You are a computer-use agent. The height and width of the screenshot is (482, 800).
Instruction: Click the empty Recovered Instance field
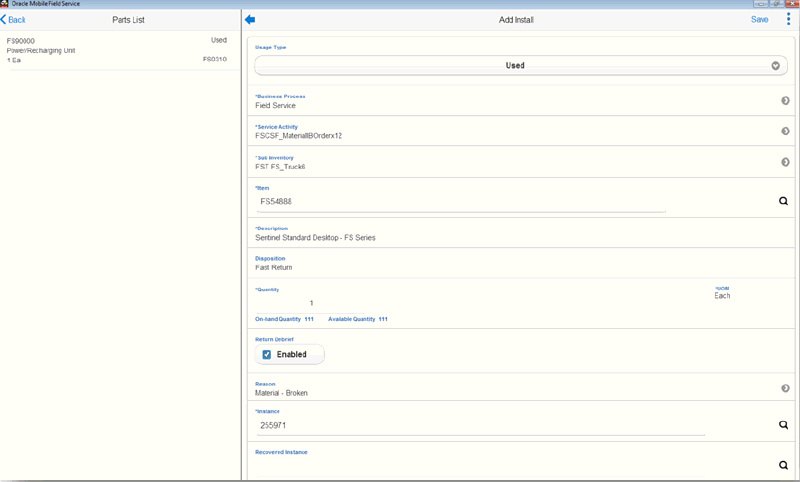[481, 466]
